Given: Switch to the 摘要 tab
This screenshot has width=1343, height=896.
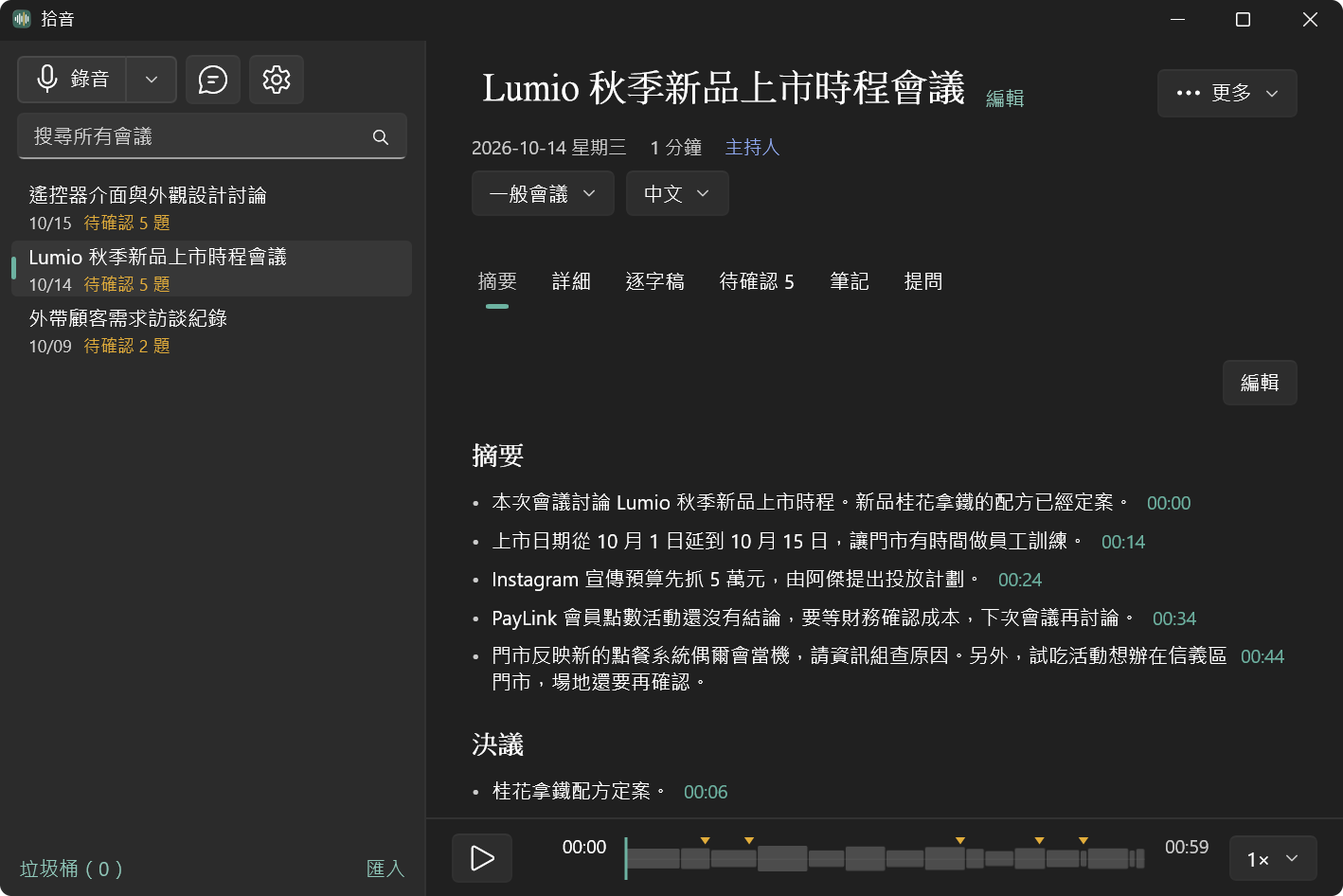Looking at the screenshot, I should point(497,282).
